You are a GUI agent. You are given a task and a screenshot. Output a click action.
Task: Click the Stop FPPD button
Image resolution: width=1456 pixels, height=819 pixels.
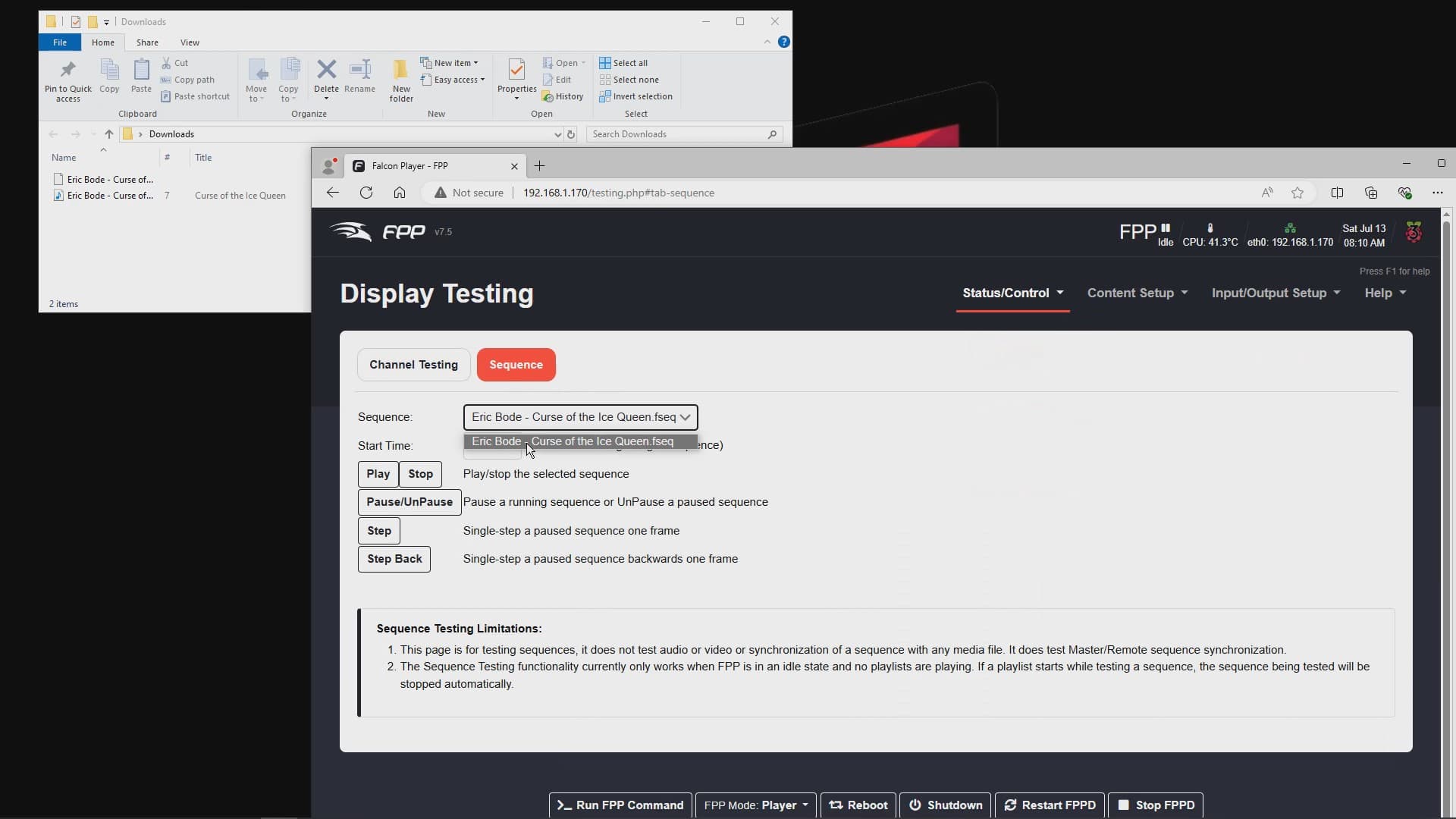(x=1155, y=805)
